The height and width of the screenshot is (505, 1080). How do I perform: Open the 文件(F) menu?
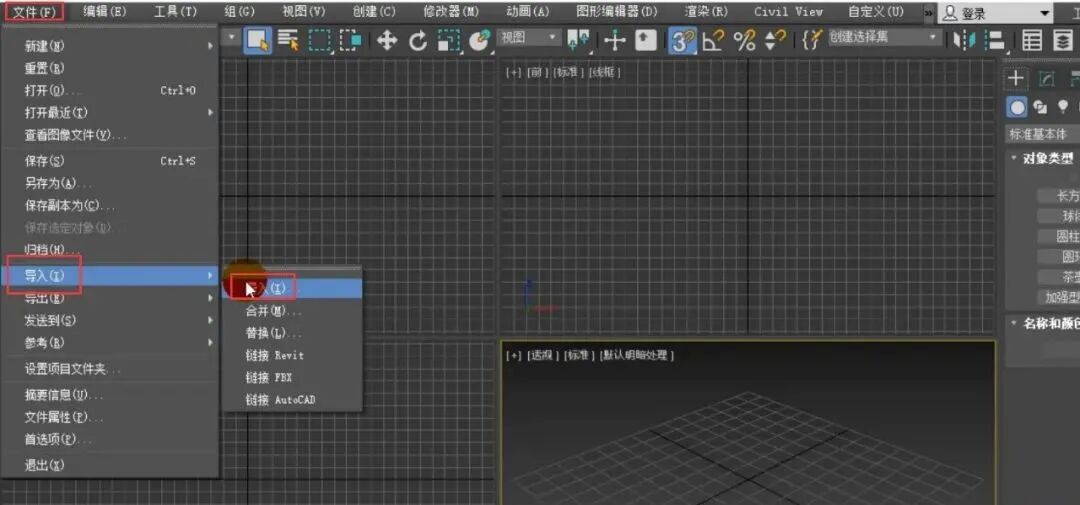pyautogui.click(x=34, y=12)
